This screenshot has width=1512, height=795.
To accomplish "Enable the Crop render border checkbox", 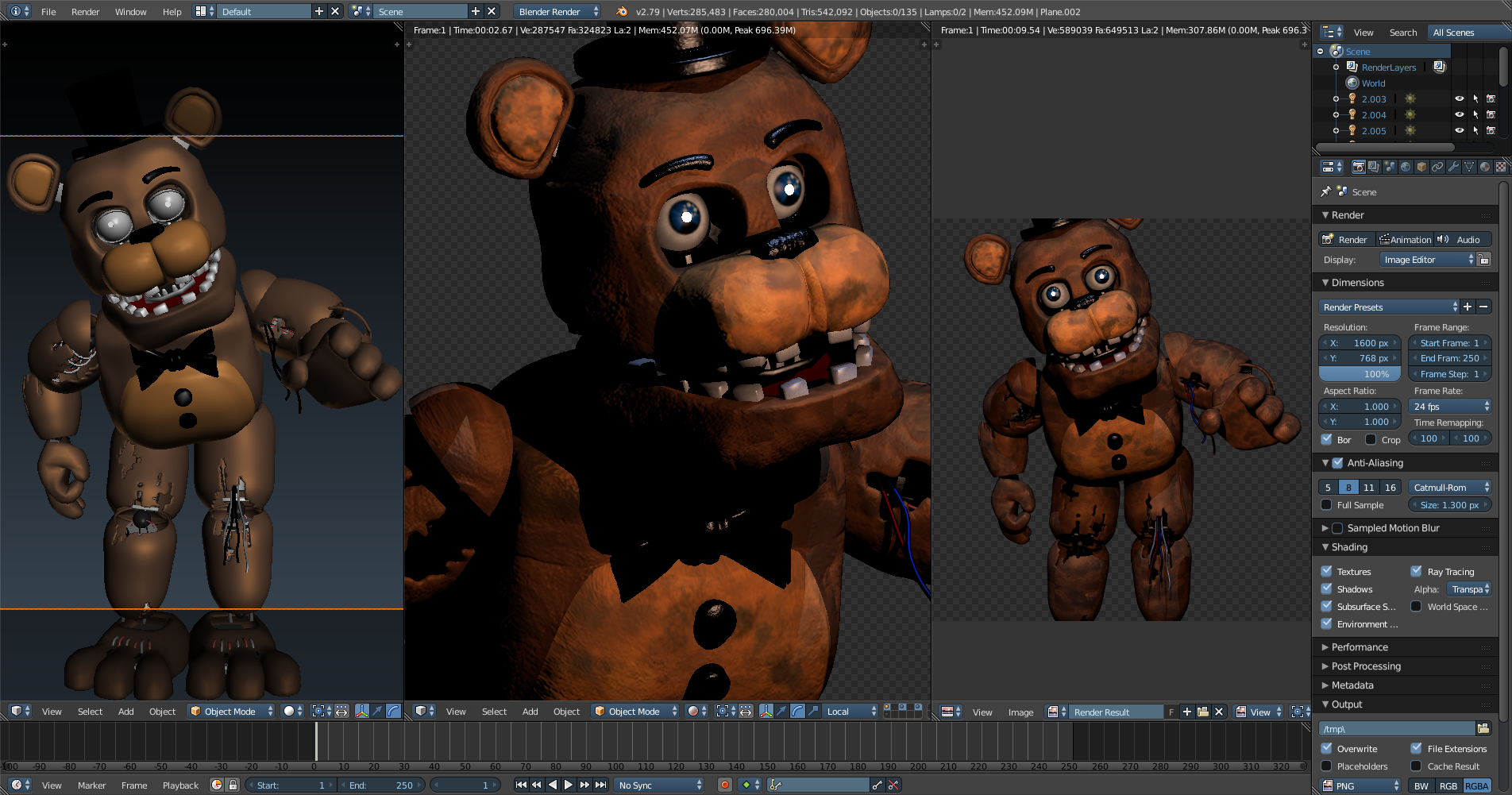I will pyautogui.click(x=1371, y=439).
